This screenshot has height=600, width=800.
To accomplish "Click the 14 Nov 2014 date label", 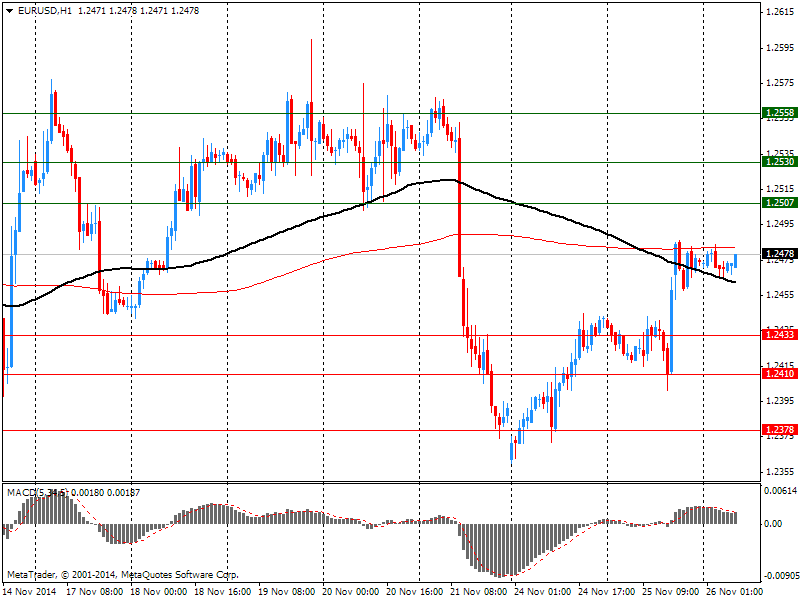I will pos(29,592).
